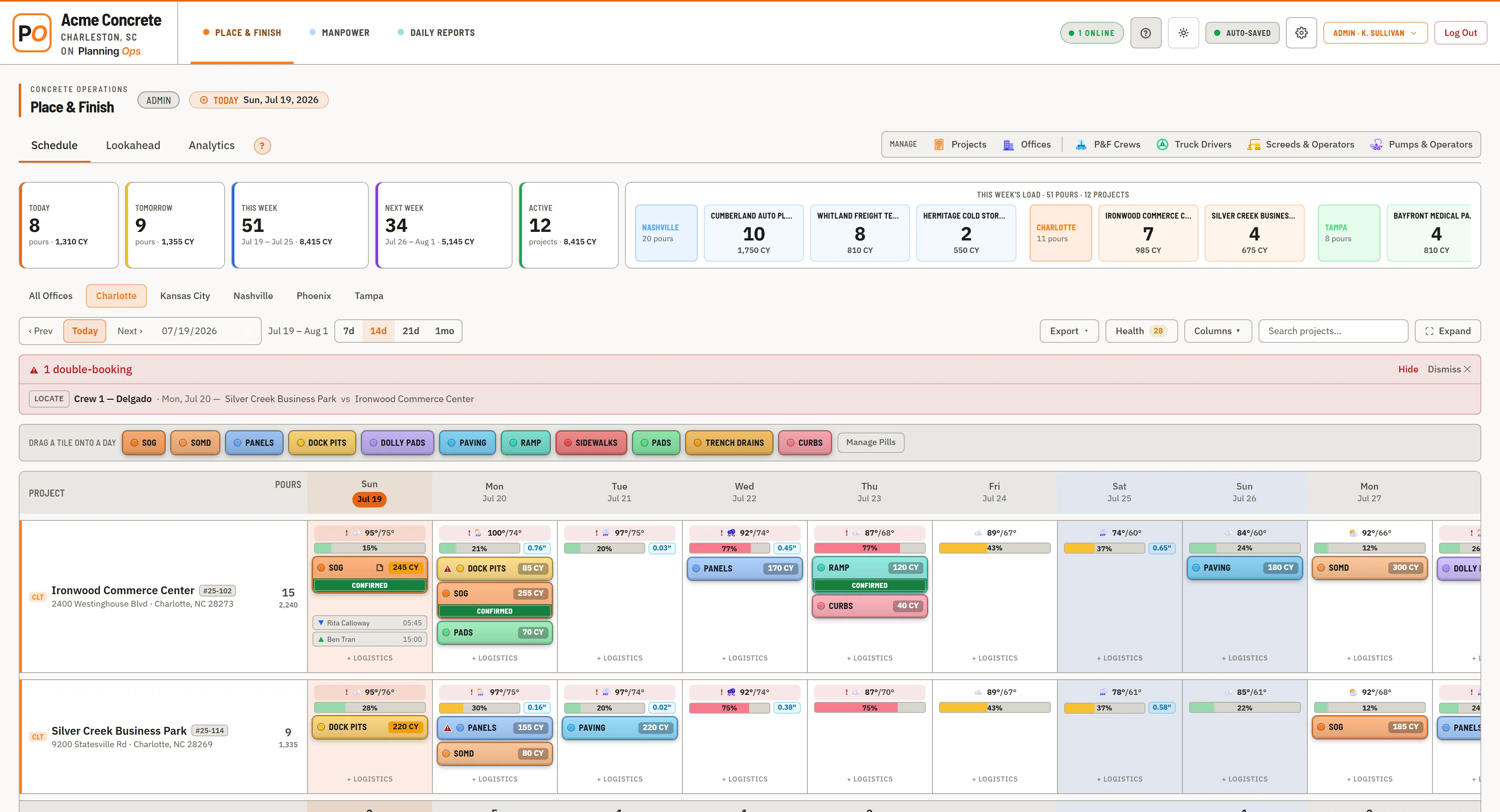Dismiss the double-booking alert
Image resolution: width=1500 pixels, height=812 pixels.
1449,369
